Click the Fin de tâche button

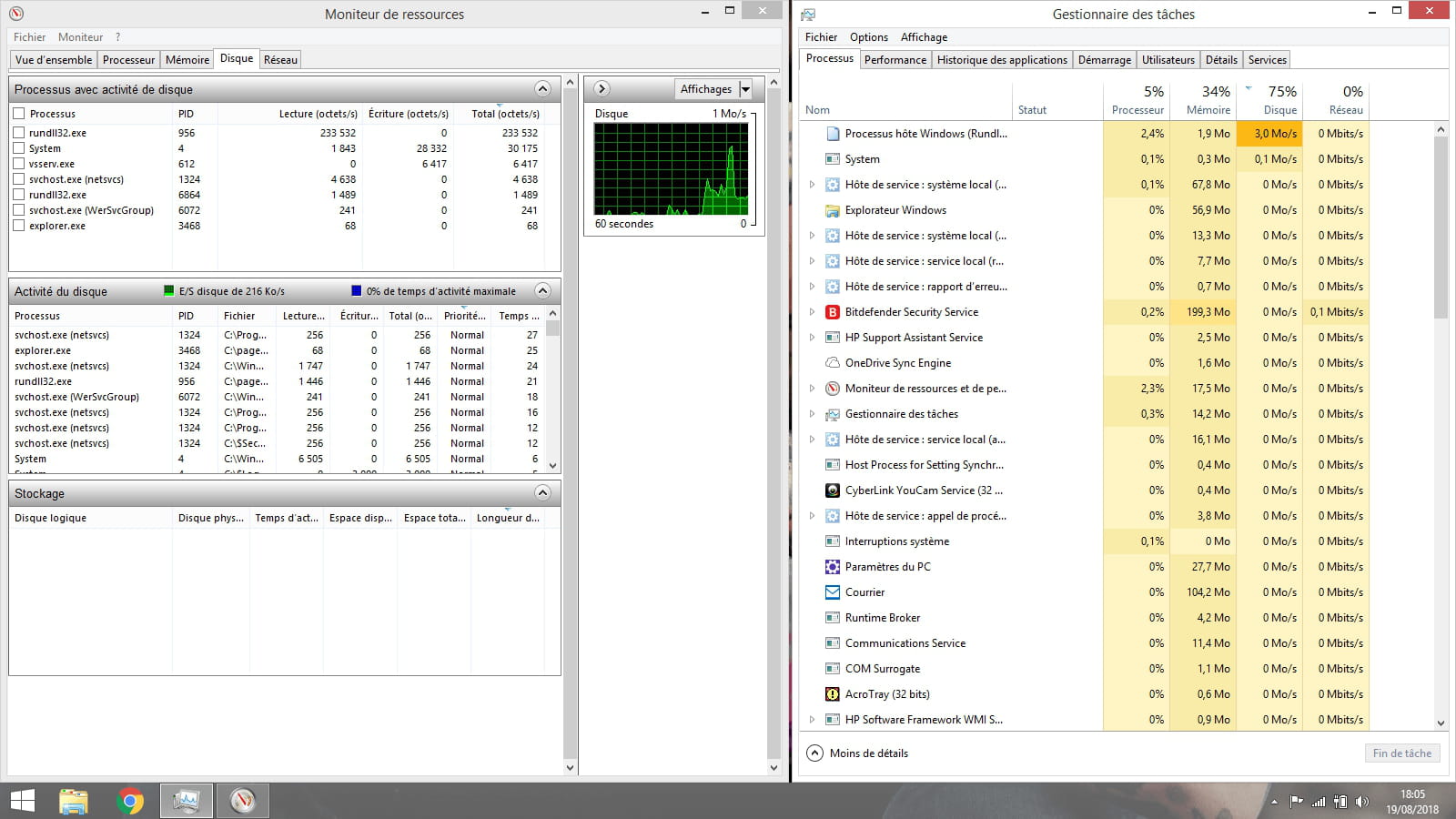click(1401, 753)
